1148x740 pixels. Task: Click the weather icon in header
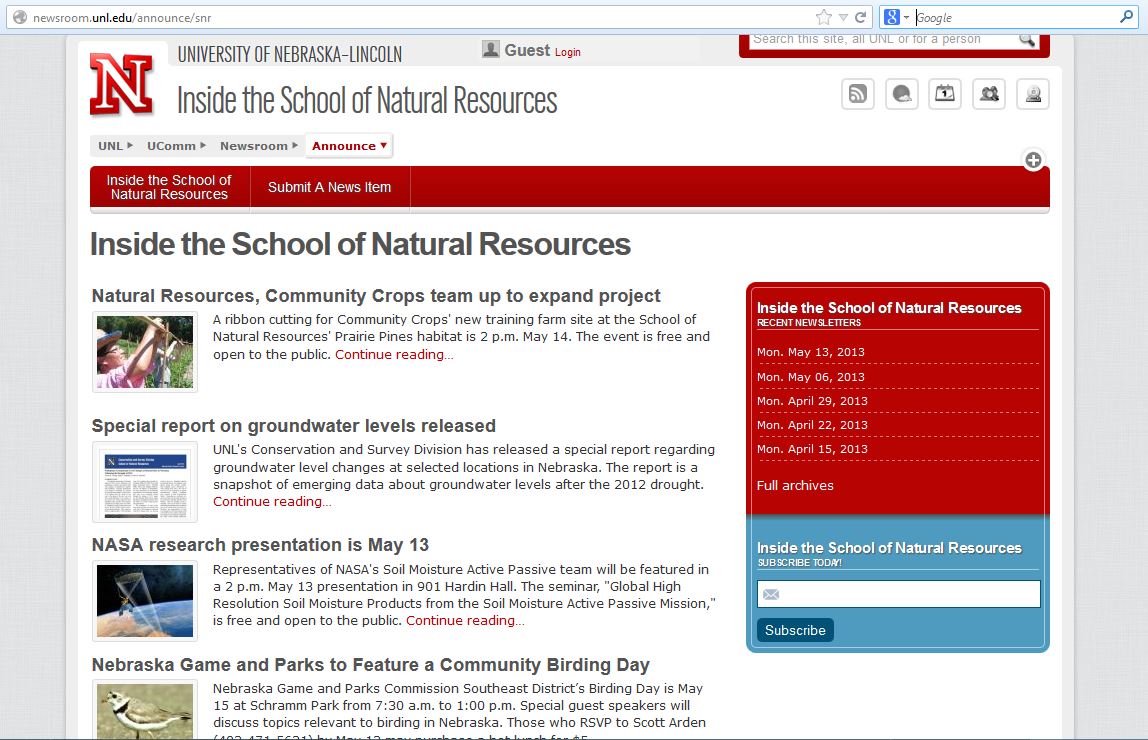[901, 94]
